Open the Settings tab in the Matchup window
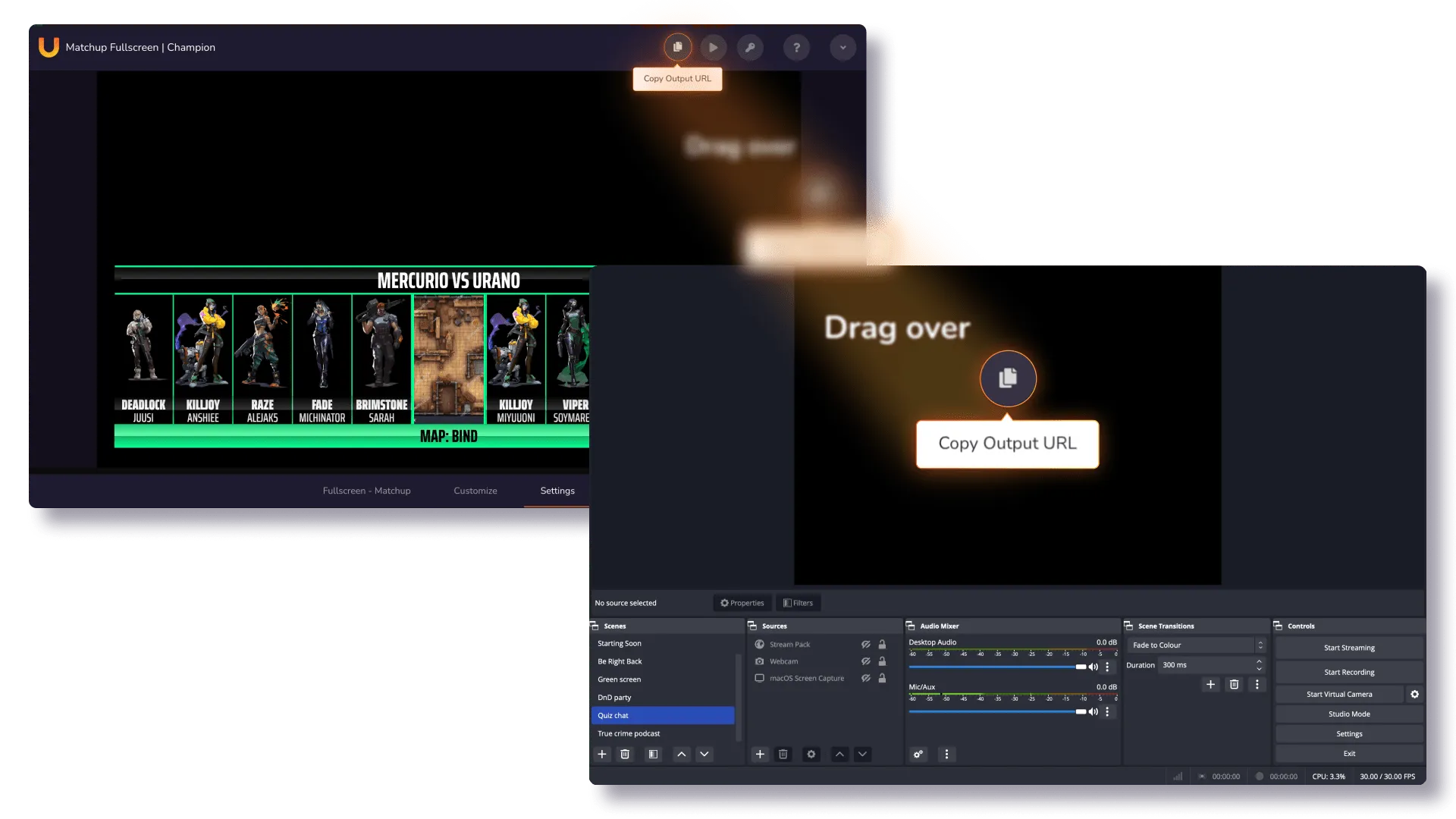1456x819 pixels. tap(557, 491)
